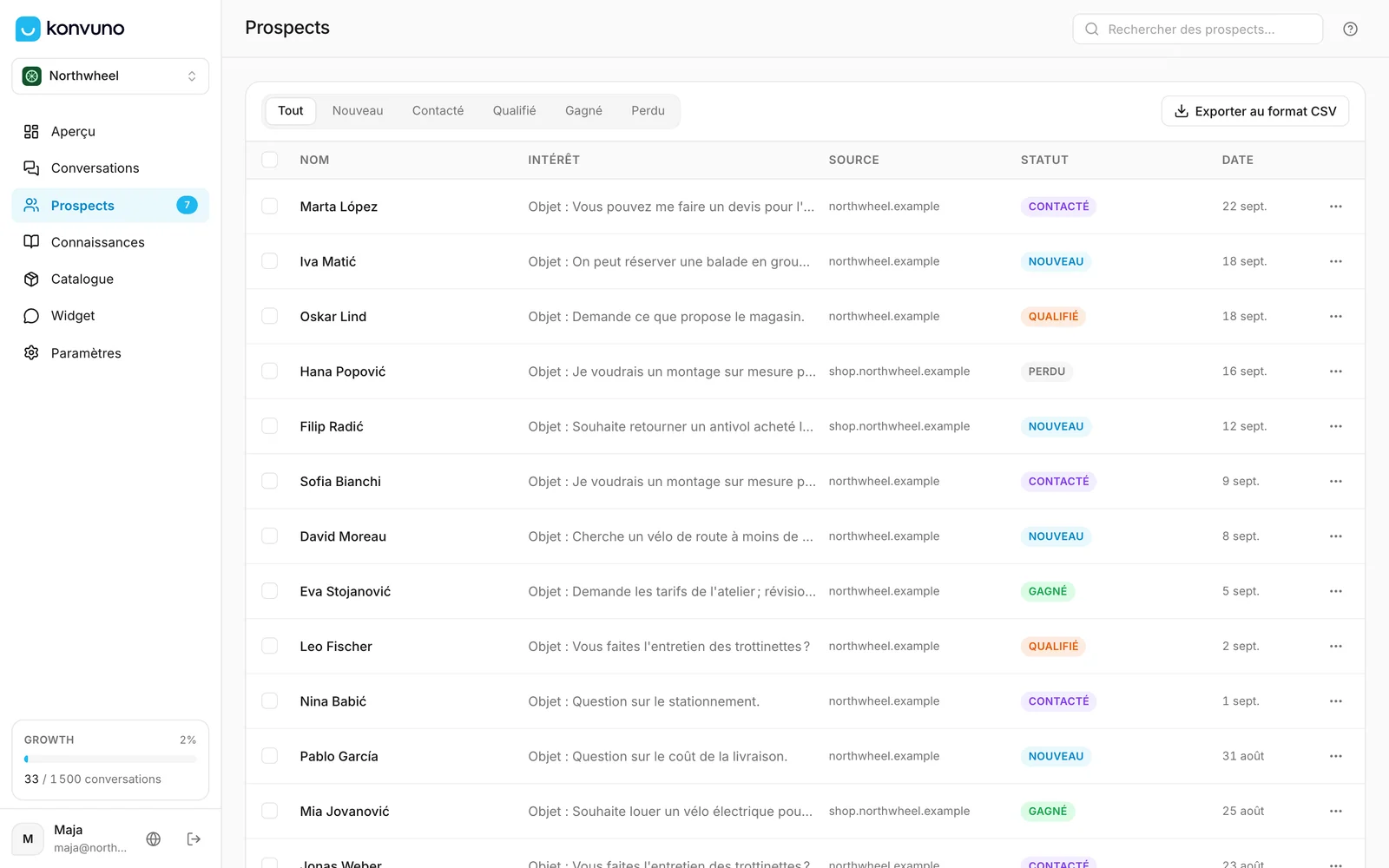Expand the Northwheel workspace switcher
The width and height of the screenshot is (1389, 868).
[x=110, y=76]
